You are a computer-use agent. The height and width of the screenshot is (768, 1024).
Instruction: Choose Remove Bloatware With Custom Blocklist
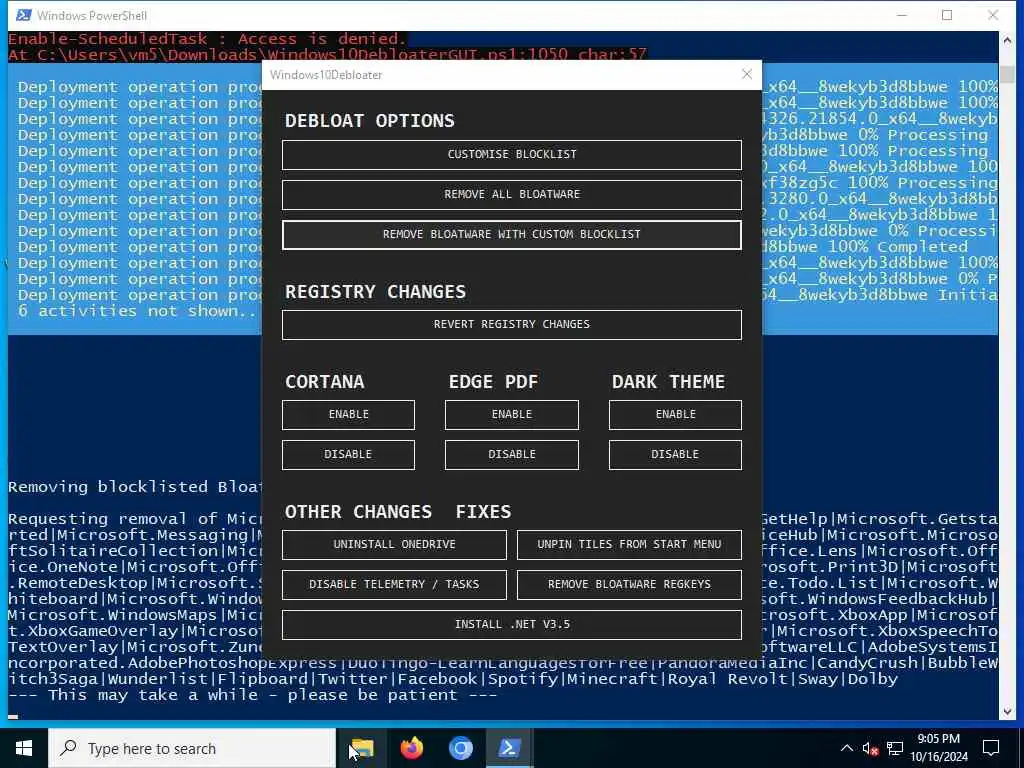(511, 234)
